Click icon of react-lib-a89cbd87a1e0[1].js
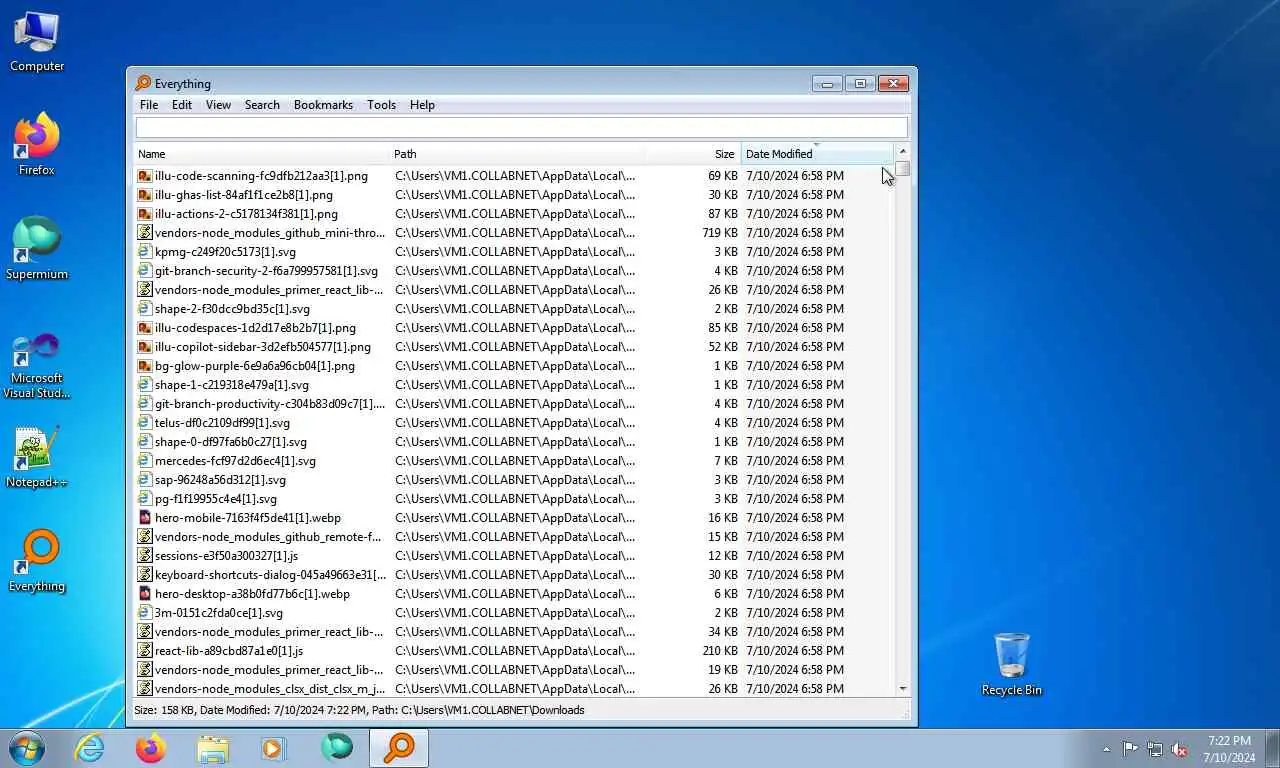Viewport: 1280px width, 768px height. (145, 651)
